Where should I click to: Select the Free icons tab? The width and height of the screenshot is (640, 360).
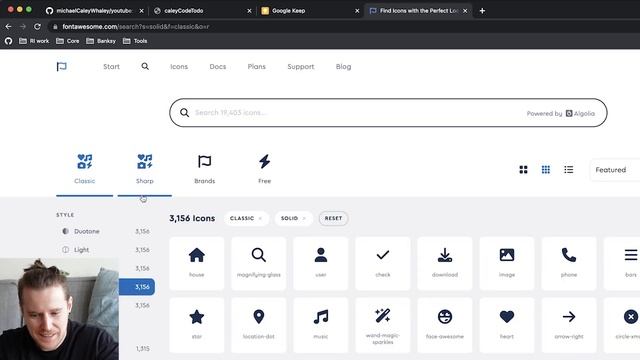pyautogui.click(x=264, y=170)
